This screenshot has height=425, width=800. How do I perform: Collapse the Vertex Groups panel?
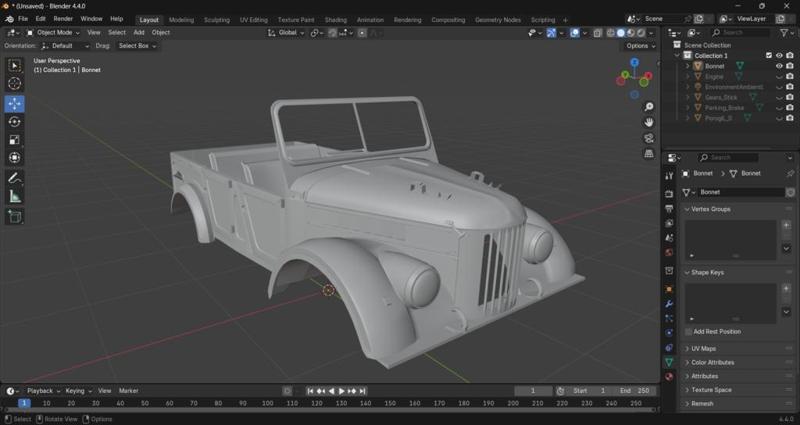[x=710, y=210]
